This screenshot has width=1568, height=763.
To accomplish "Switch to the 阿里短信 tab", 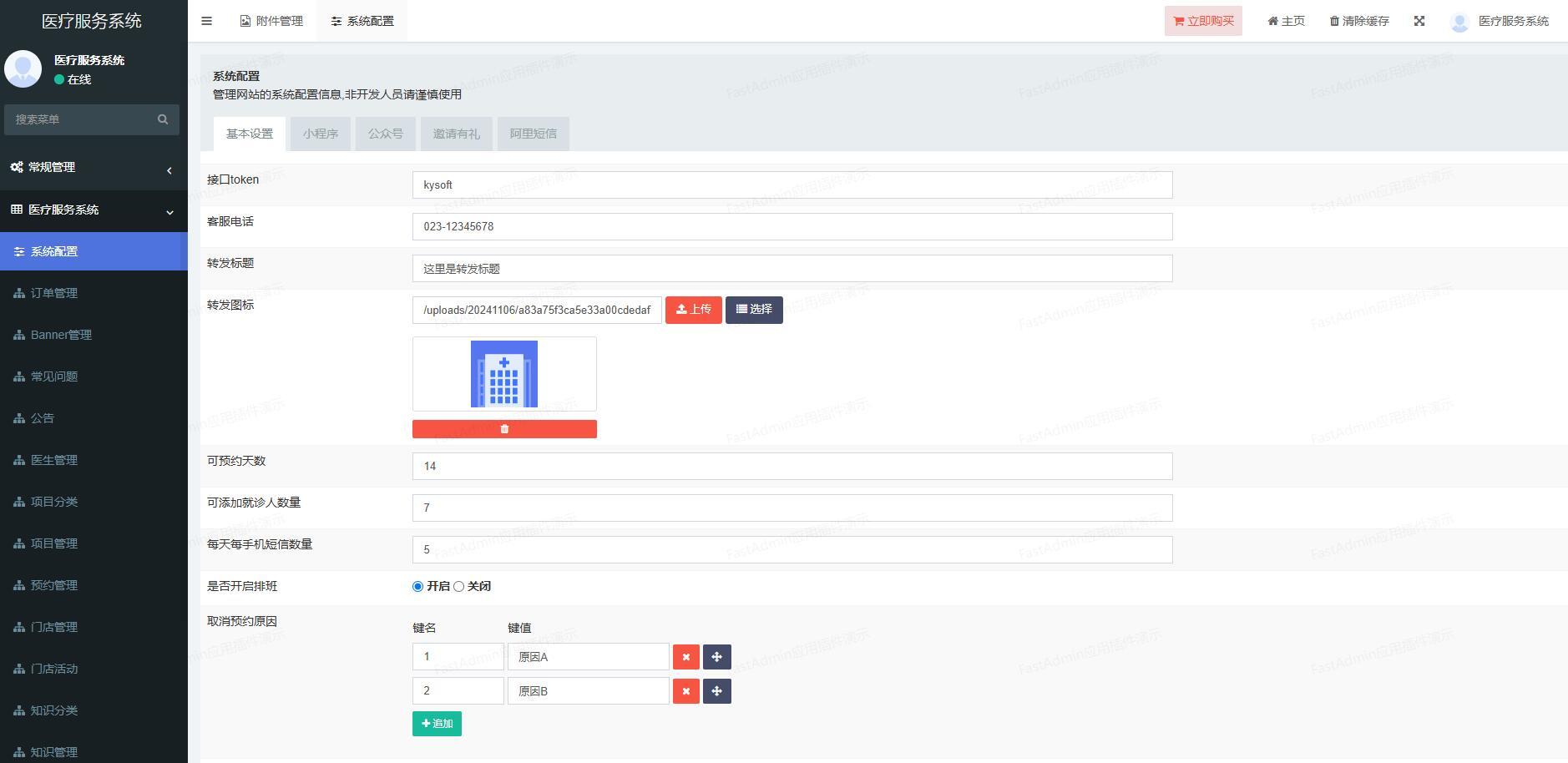I will (x=533, y=134).
